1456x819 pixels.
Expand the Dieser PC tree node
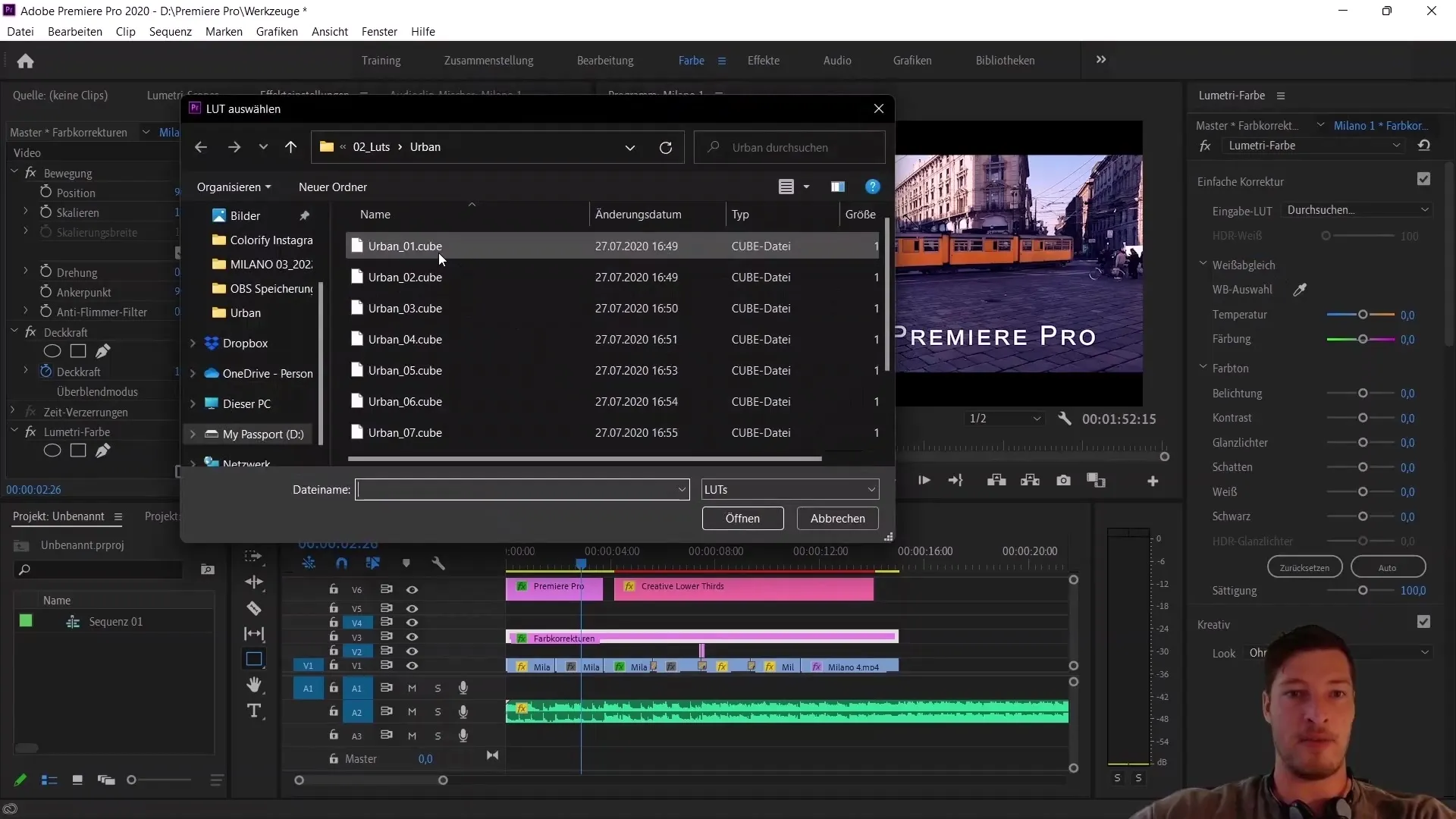point(193,404)
